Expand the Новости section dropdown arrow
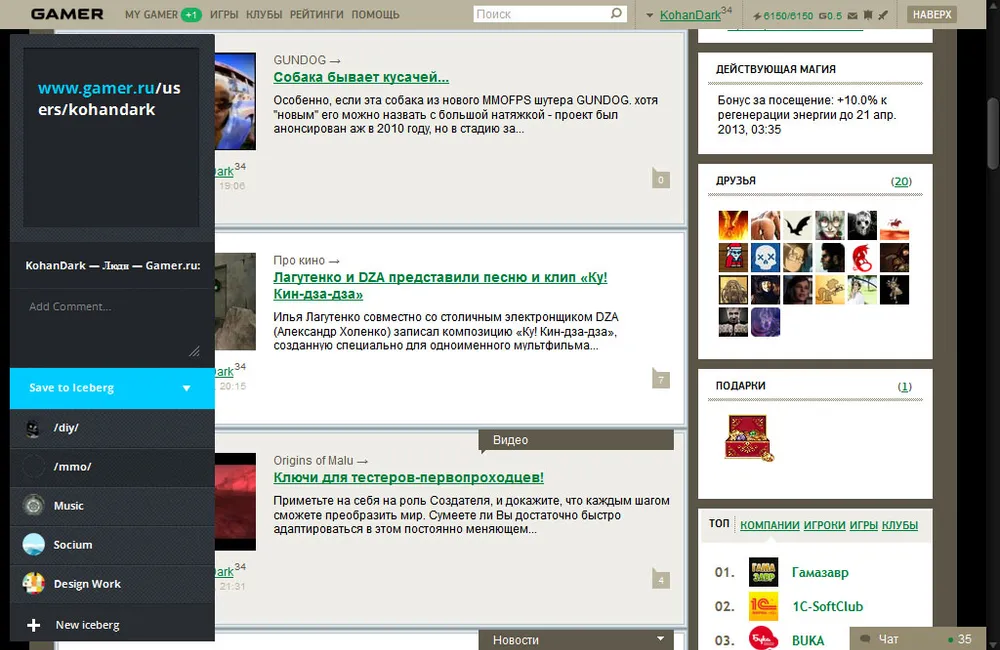The width and height of the screenshot is (1000, 650). pyautogui.click(x=659, y=639)
